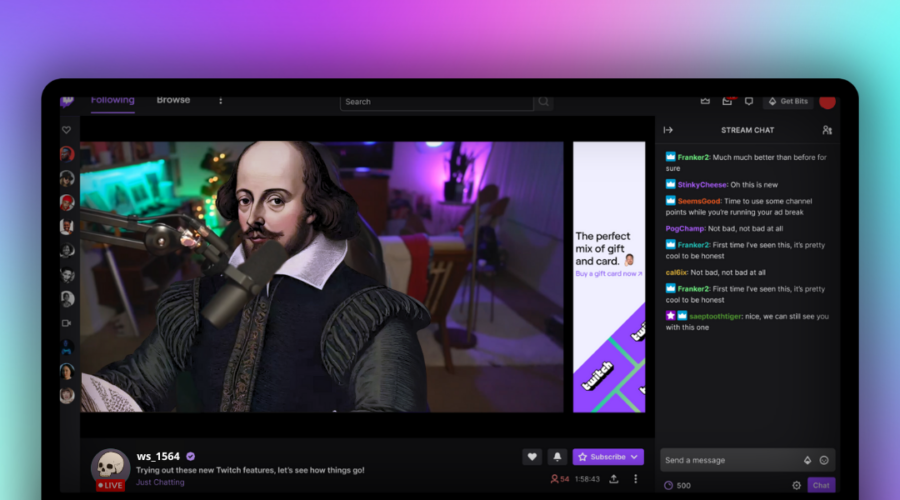Screen dimensions: 900x500
Task: Collapse the stream chat arrow icon
Action: [668, 130]
